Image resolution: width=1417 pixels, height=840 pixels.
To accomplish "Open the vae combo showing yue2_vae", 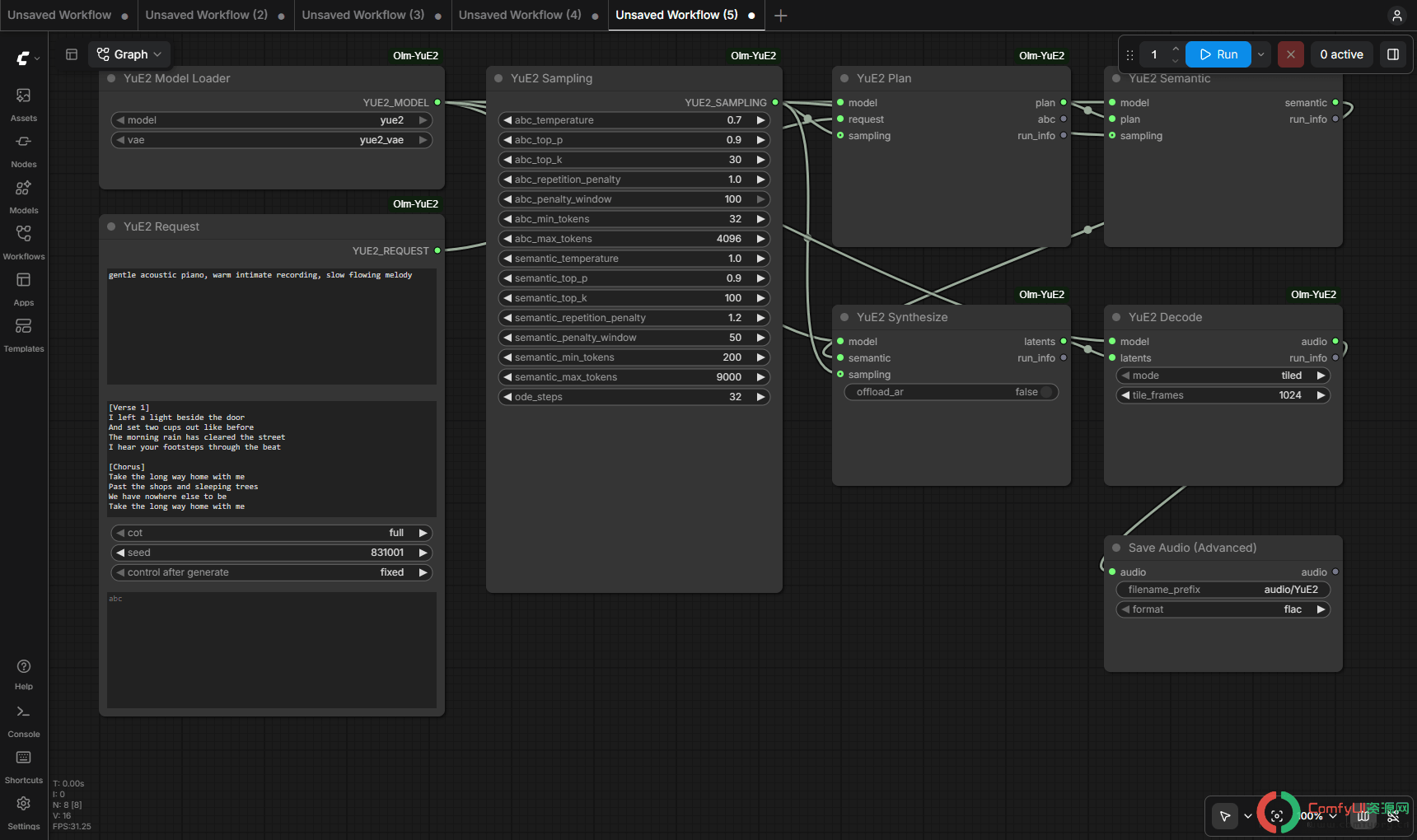I will (272, 140).
